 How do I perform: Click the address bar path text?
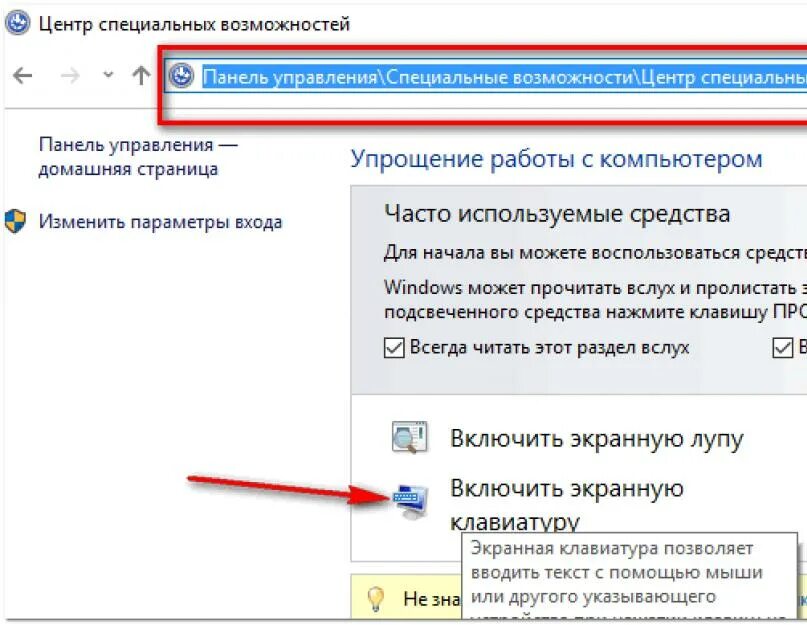coord(504,77)
